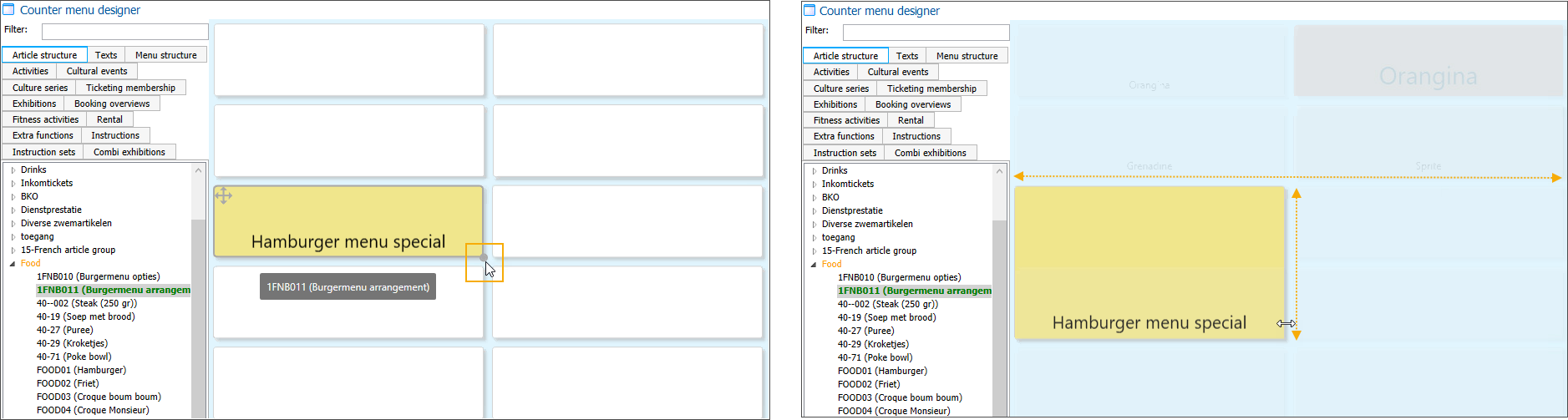Image resolution: width=1568 pixels, height=420 pixels.
Task: Click the window icon in the right designer title
Action: click(809, 11)
